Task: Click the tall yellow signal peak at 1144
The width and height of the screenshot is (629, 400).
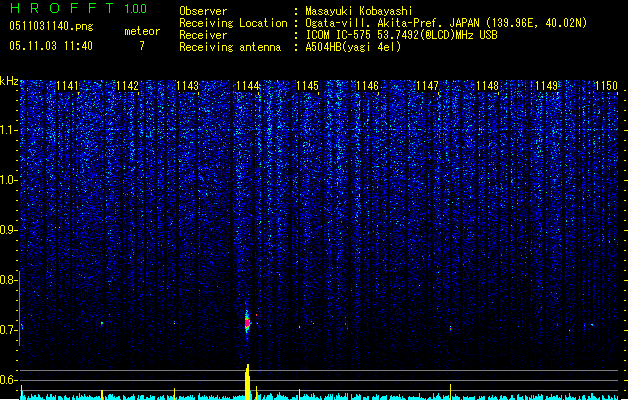Action: (248, 382)
